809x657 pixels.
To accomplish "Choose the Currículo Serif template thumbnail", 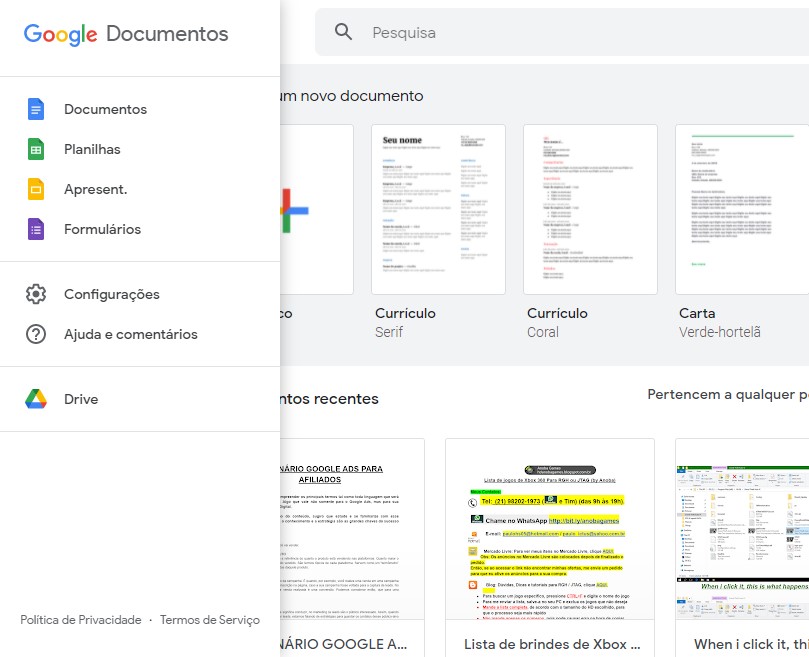I will point(439,210).
